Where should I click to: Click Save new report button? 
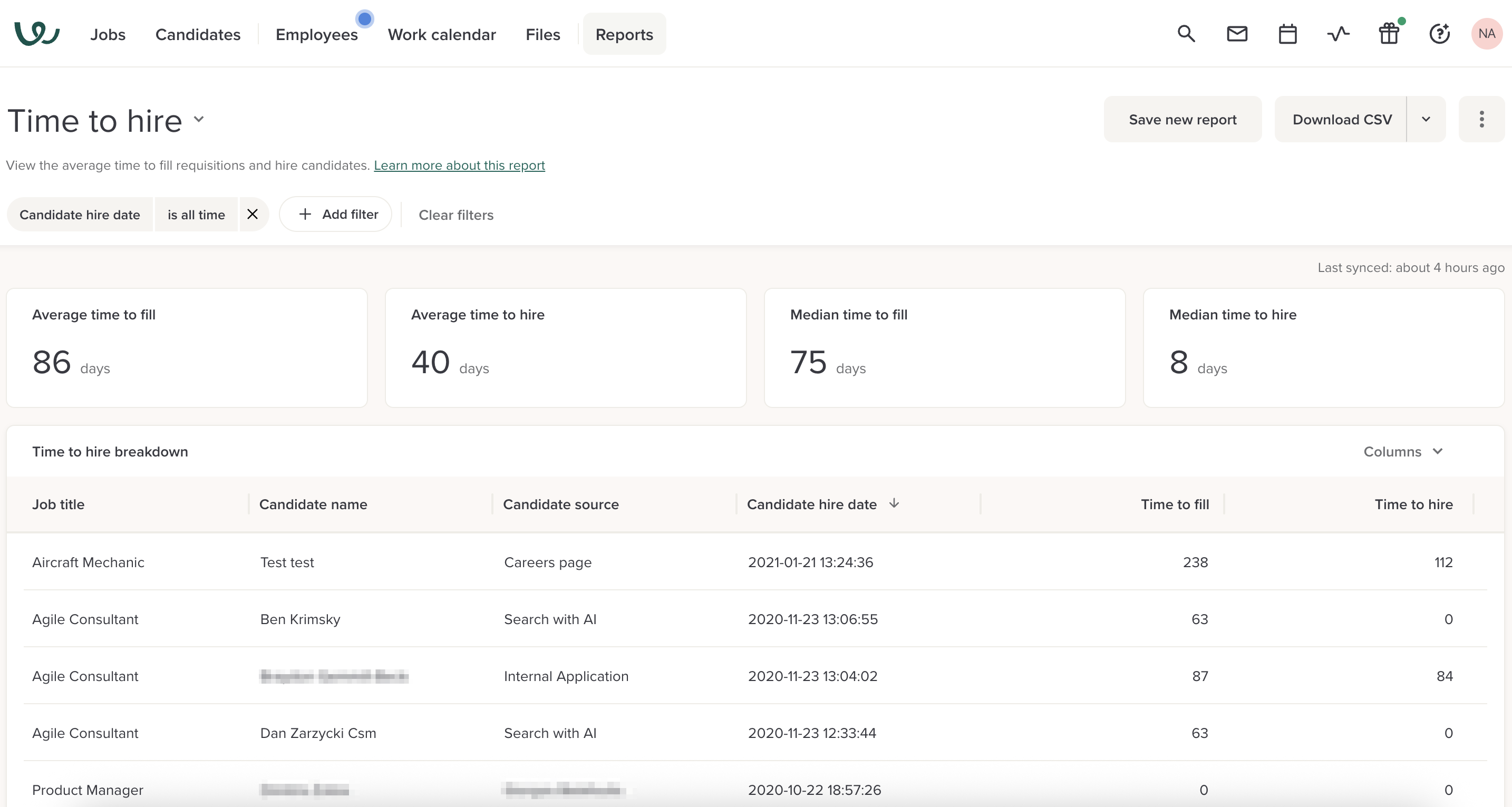[x=1182, y=119]
